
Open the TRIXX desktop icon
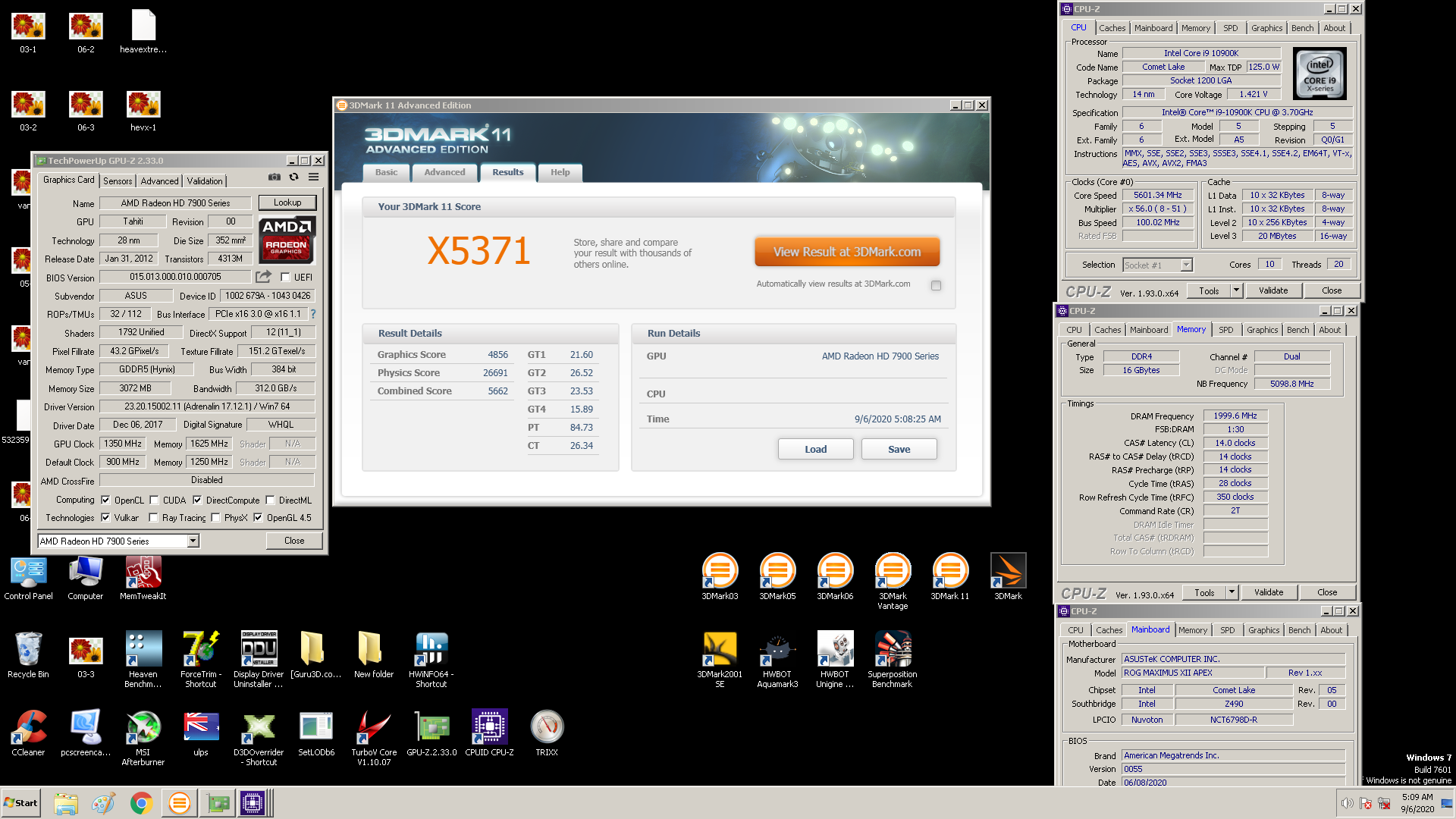pos(547,733)
